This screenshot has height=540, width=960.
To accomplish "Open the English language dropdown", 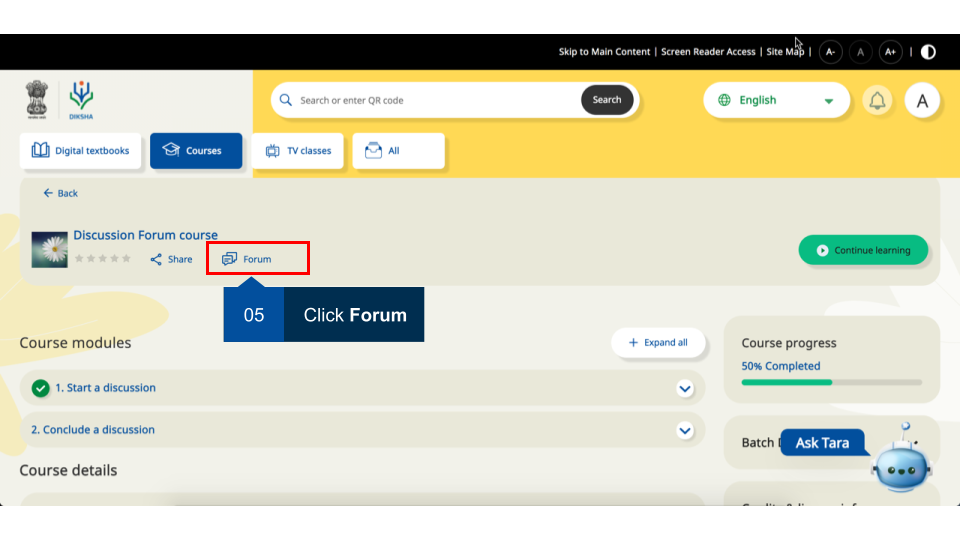I will 776,100.
